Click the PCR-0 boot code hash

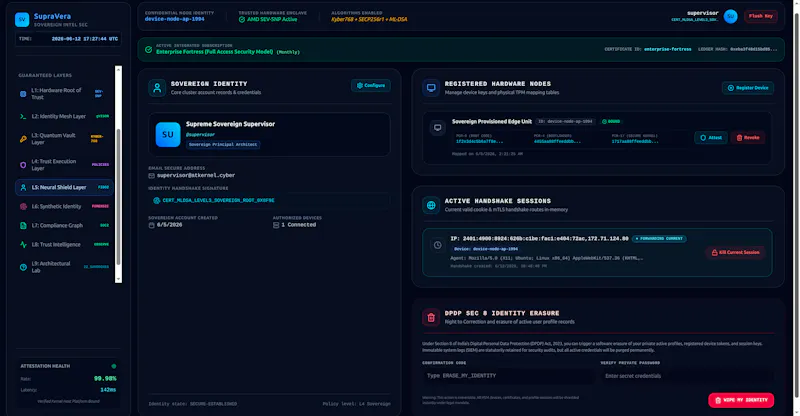pyautogui.click(x=479, y=141)
